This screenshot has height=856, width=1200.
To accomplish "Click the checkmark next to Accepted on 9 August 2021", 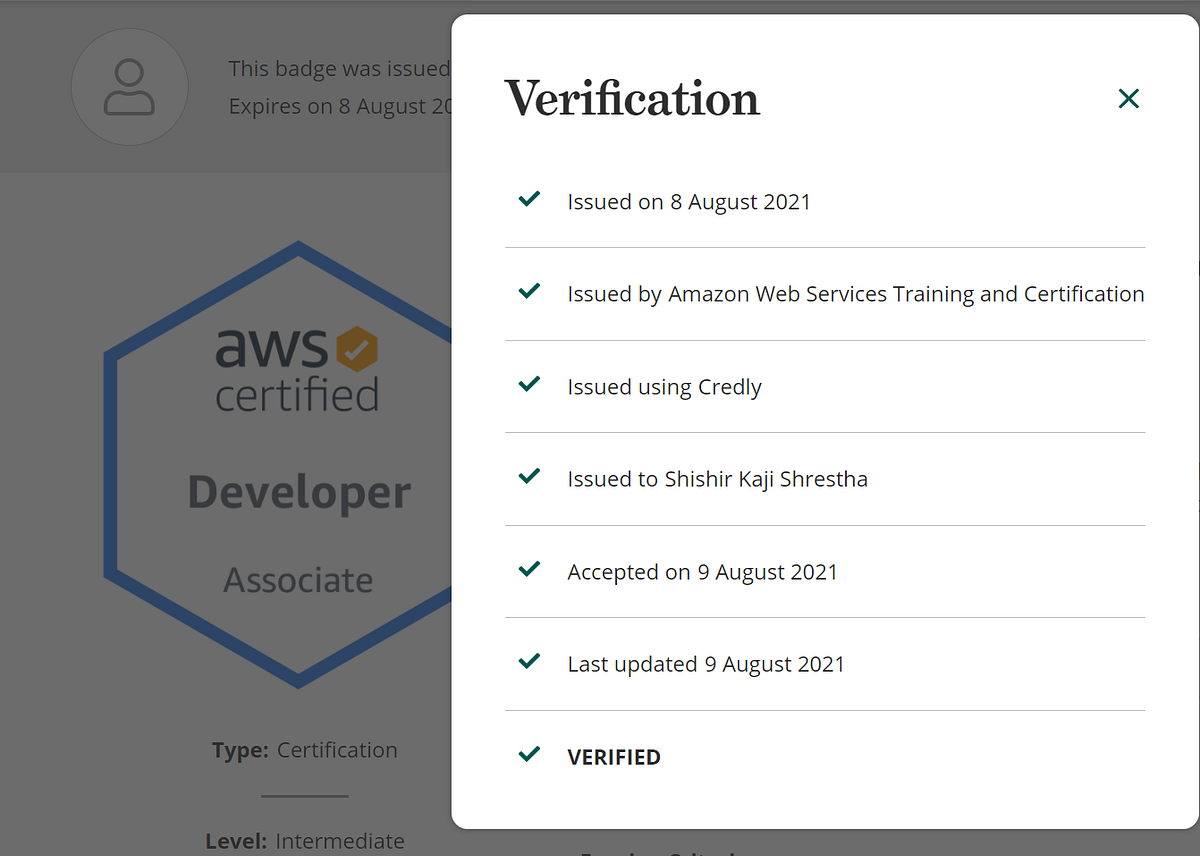I will click(x=530, y=570).
